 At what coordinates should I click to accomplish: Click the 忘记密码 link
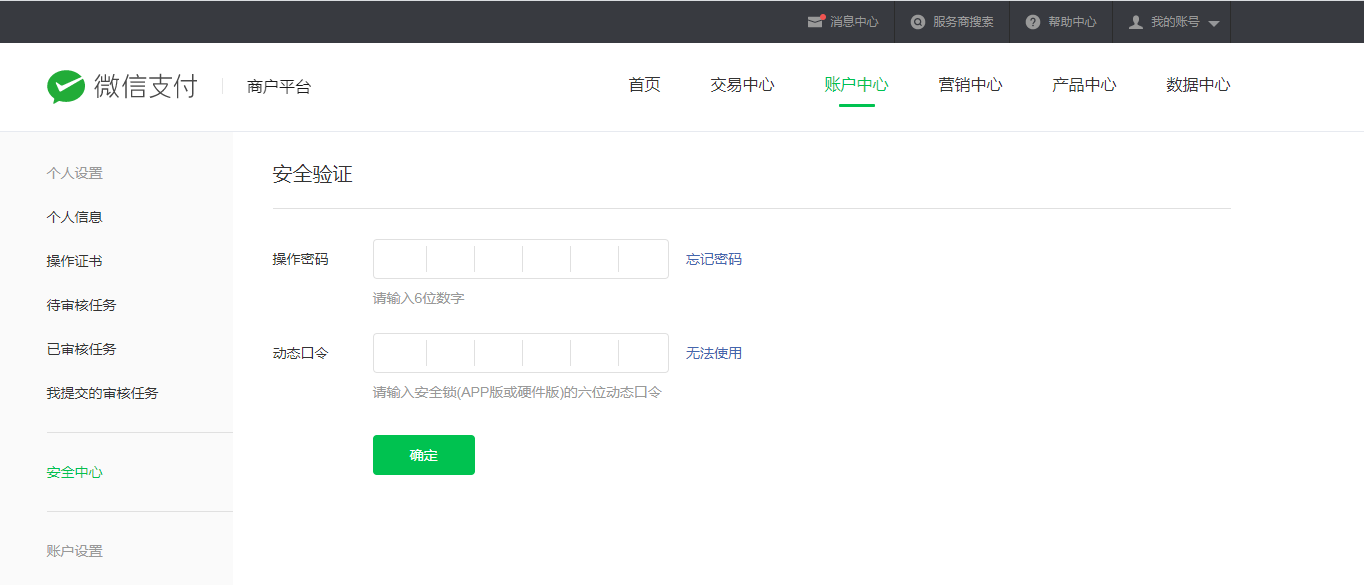coord(714,259)
